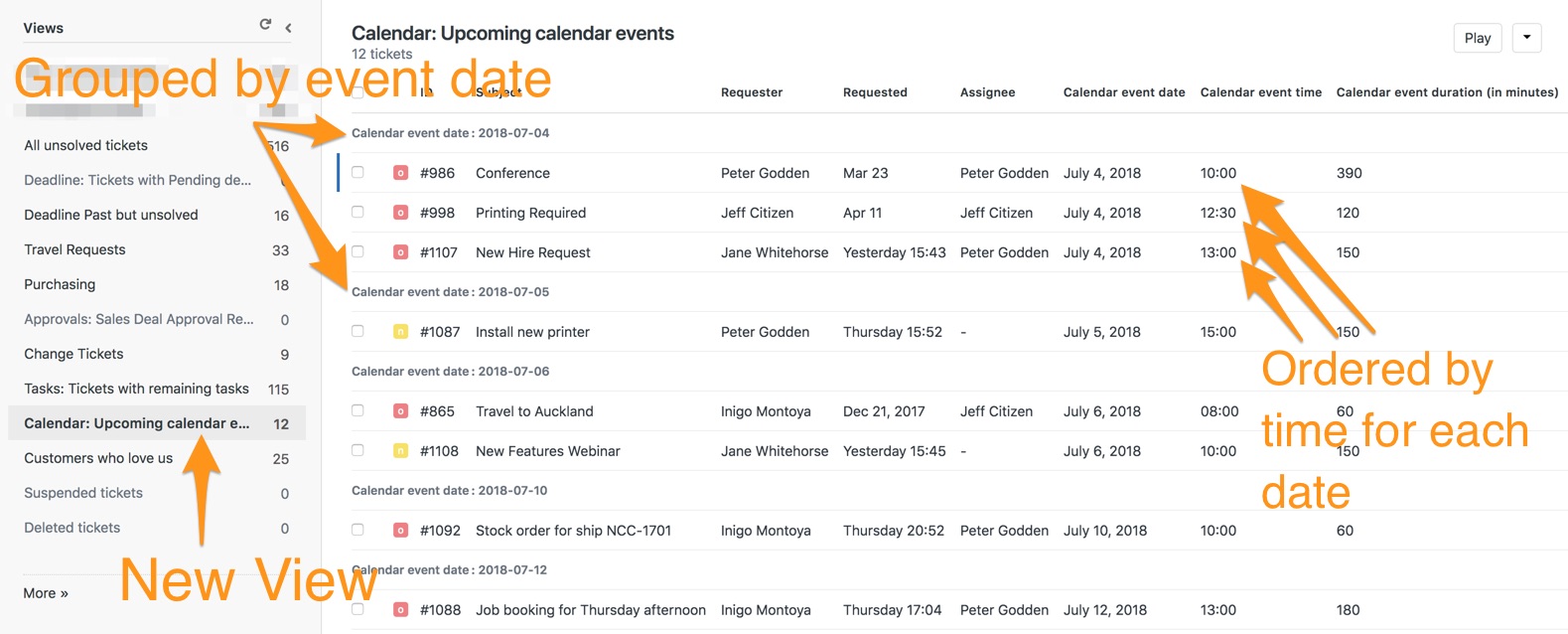Select the Change Tickets view
1568x634 pixels.
click(x=73, y=354)
